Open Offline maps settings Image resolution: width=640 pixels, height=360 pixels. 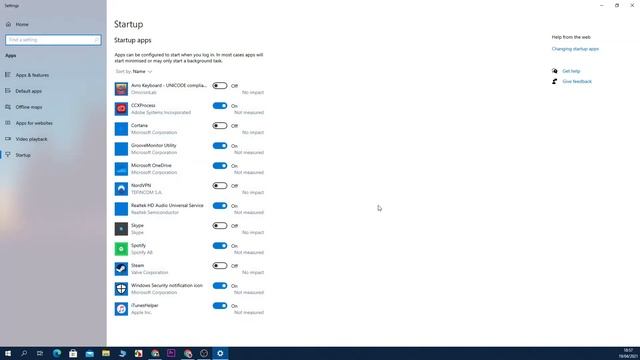(53, 107)
